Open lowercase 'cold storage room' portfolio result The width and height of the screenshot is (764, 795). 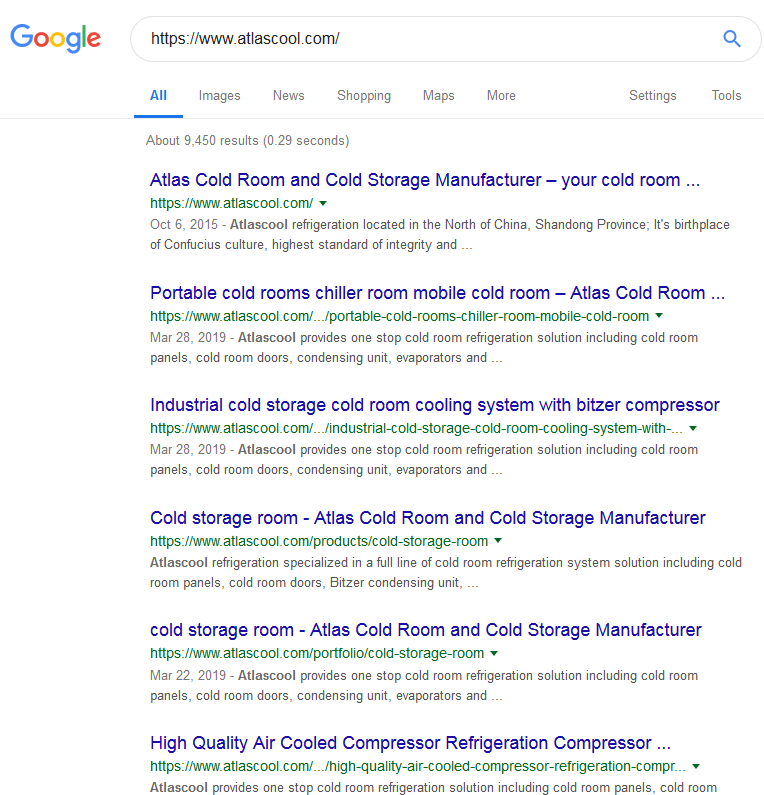point(426,630)
